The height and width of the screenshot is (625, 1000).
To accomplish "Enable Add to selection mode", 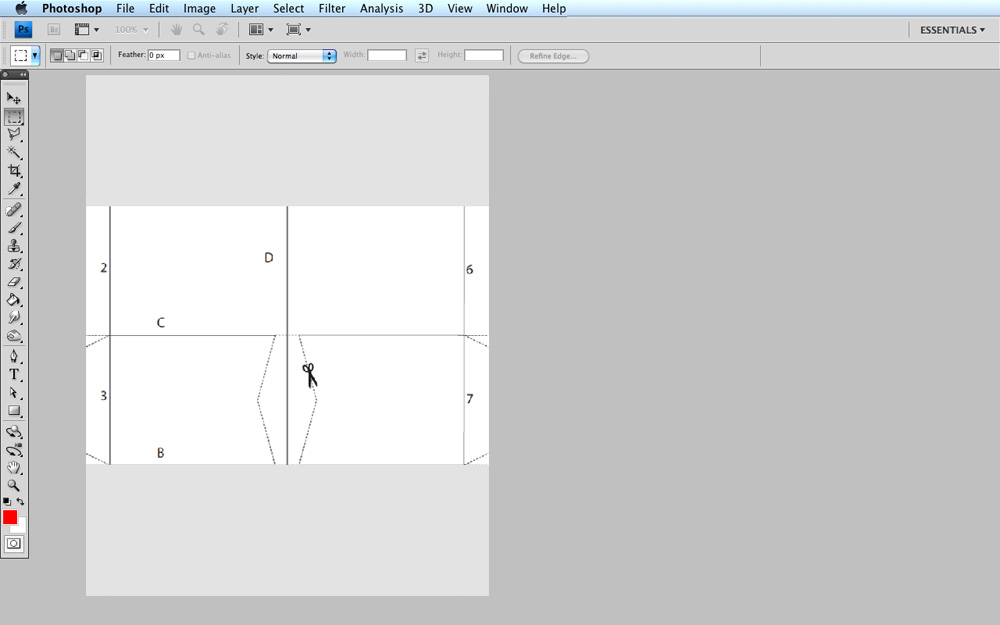I will point(70,55).
